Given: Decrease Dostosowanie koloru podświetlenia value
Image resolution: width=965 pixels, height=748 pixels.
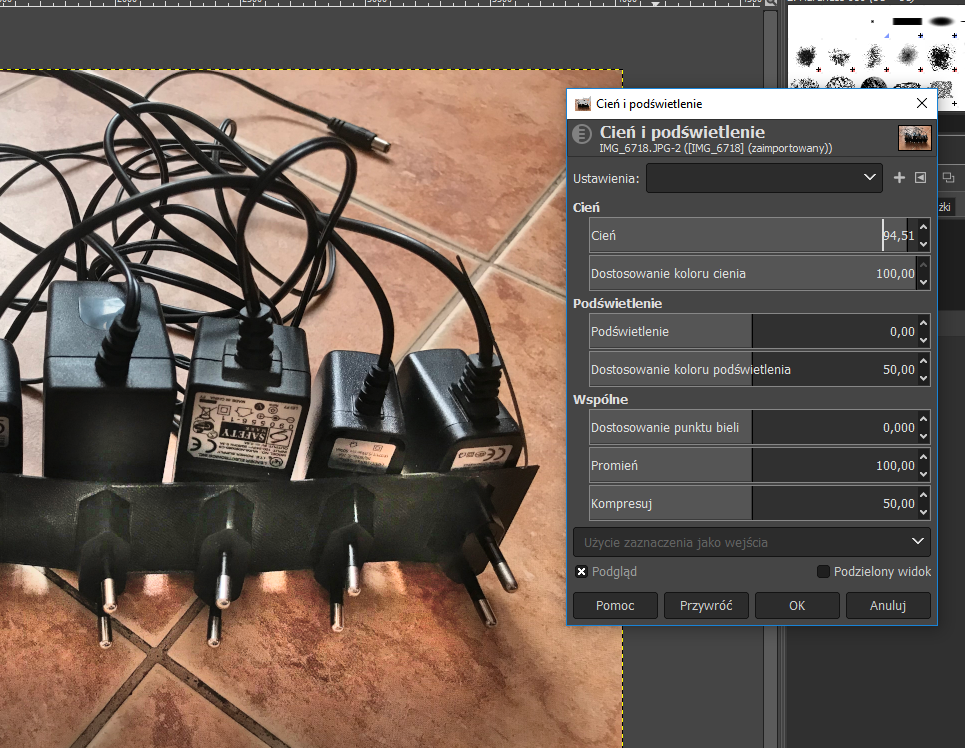Looking at the screenshot, I should point(923,378).
